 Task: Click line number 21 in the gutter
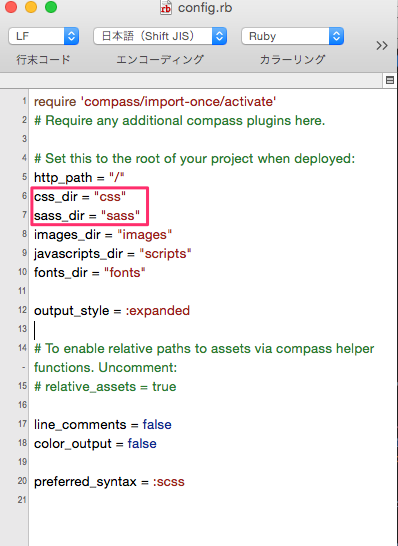pyautogui.click(x=22, y=500)
